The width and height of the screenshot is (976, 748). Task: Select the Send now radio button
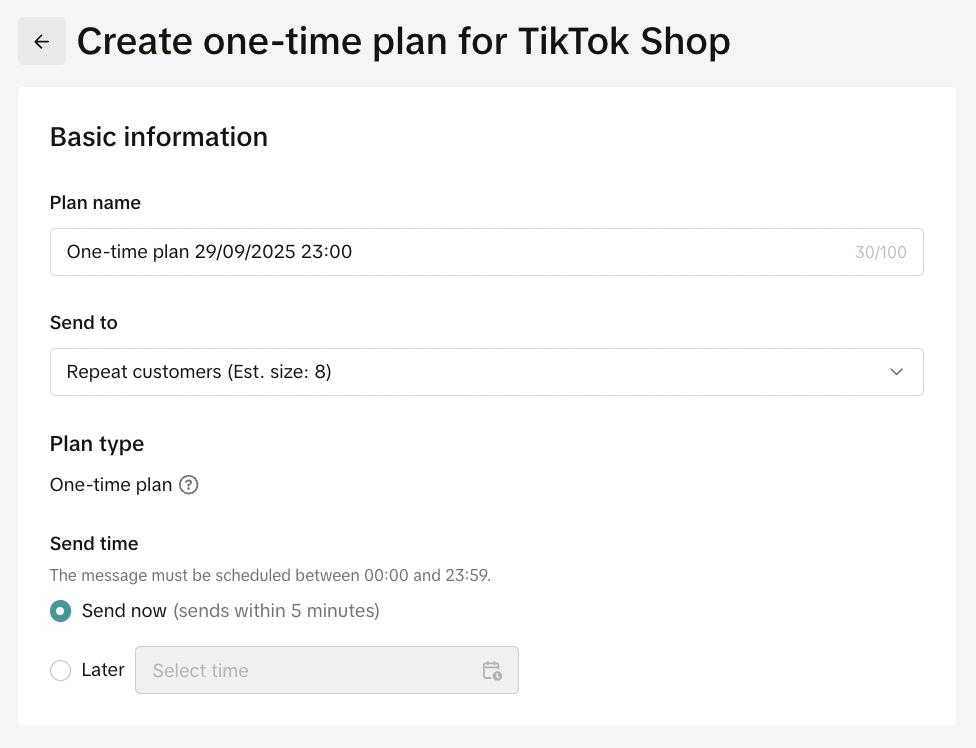click(61, 610)
